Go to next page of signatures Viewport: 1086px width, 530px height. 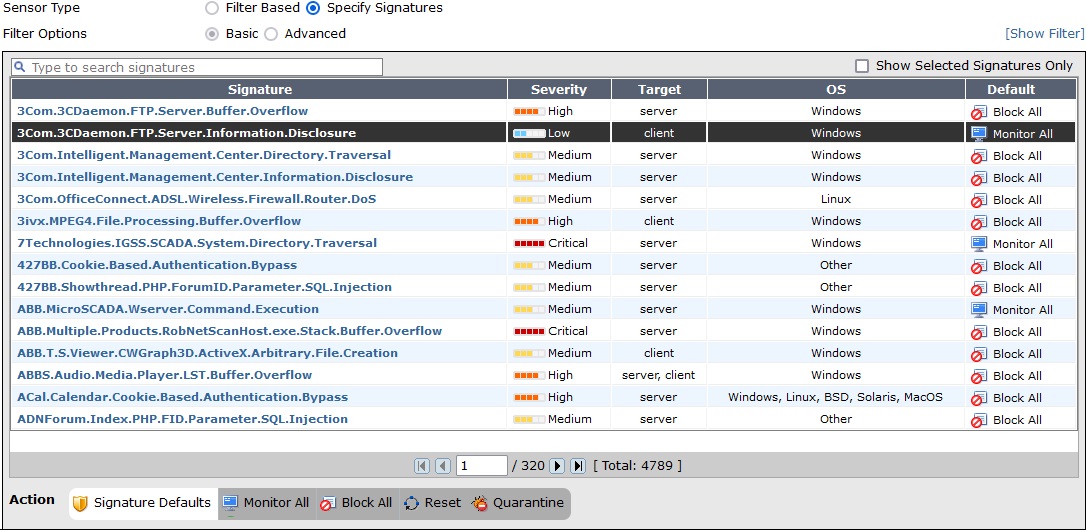(x=557, y=466)
